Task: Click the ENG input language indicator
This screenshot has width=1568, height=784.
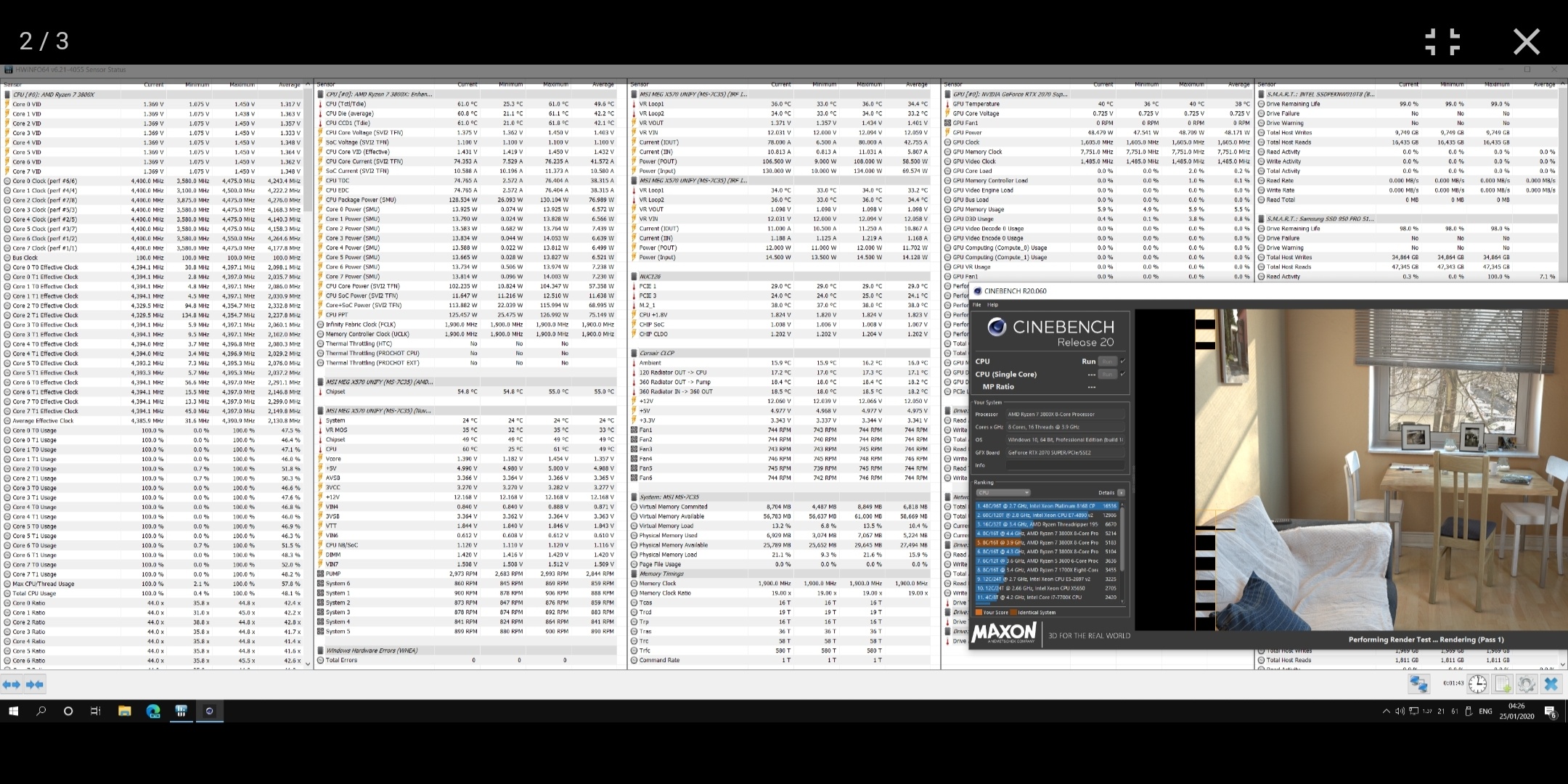Action: [x=1485, y=711]
